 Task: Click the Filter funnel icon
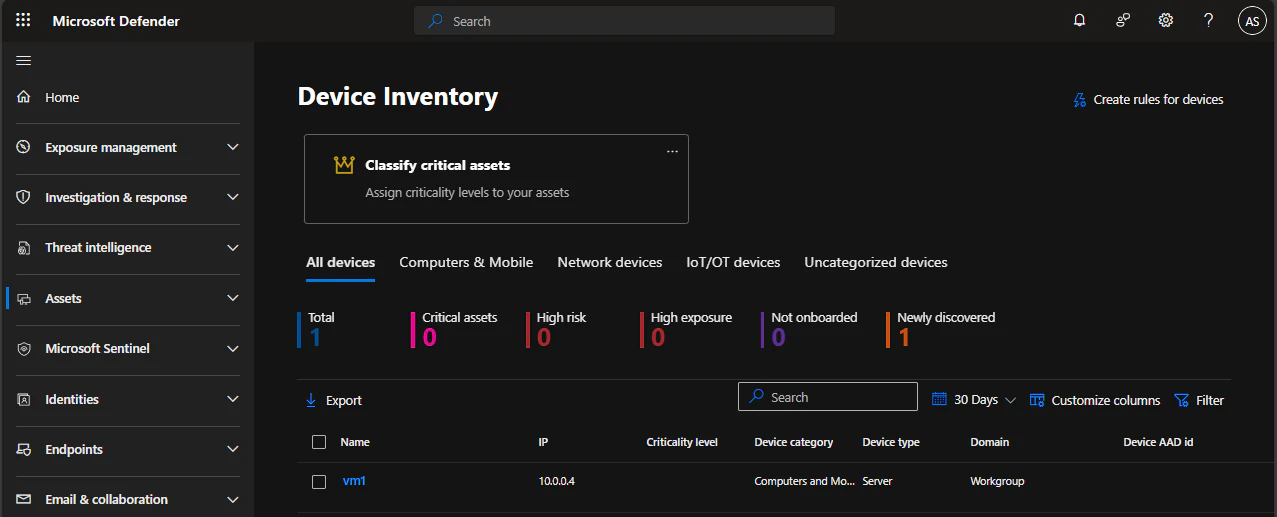[x=1181, y=400]
